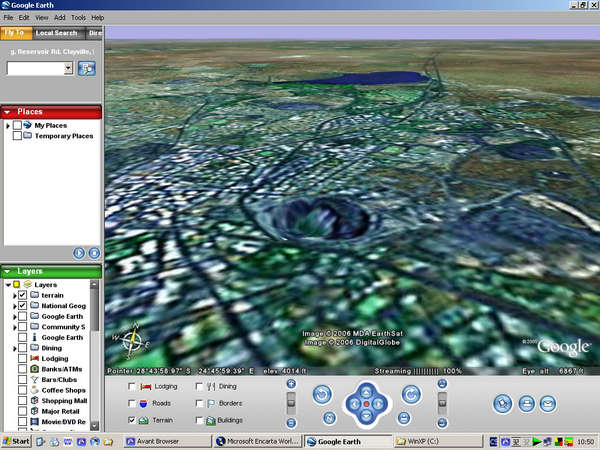Reset north orientation button
Viewport: 600px width, 450px height.
329,418
